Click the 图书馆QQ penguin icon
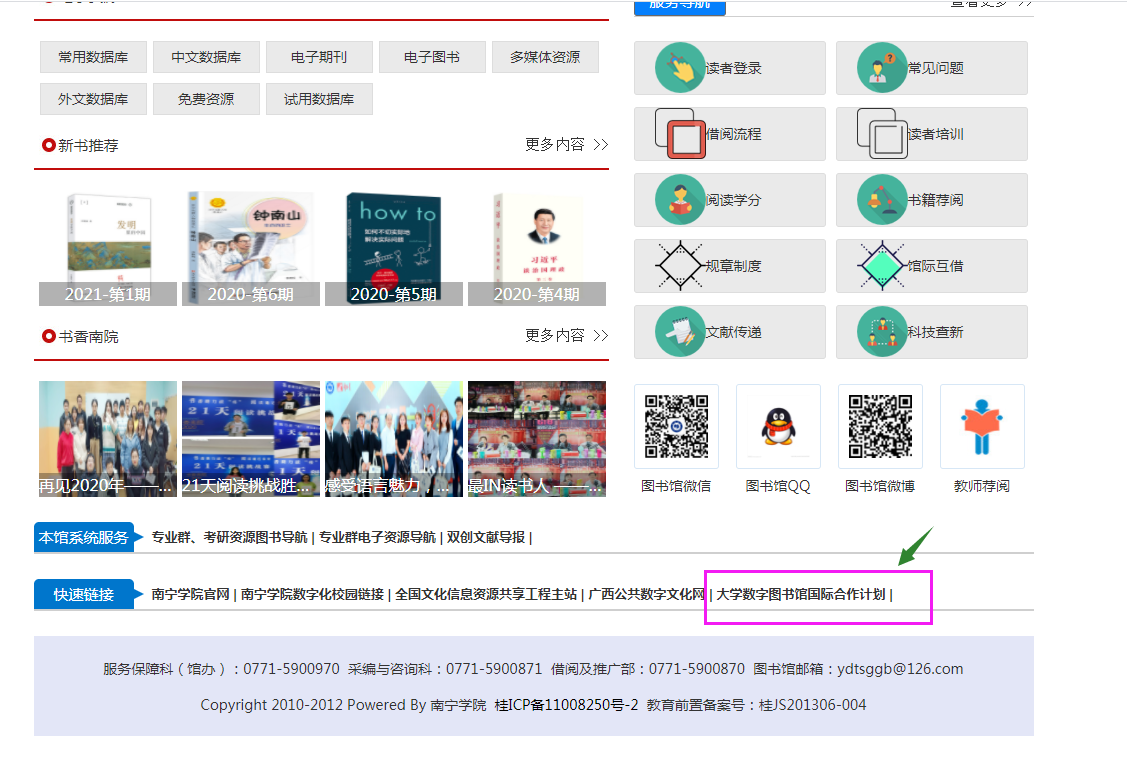Screen dimensions: 1127x757 coord(778,426)
